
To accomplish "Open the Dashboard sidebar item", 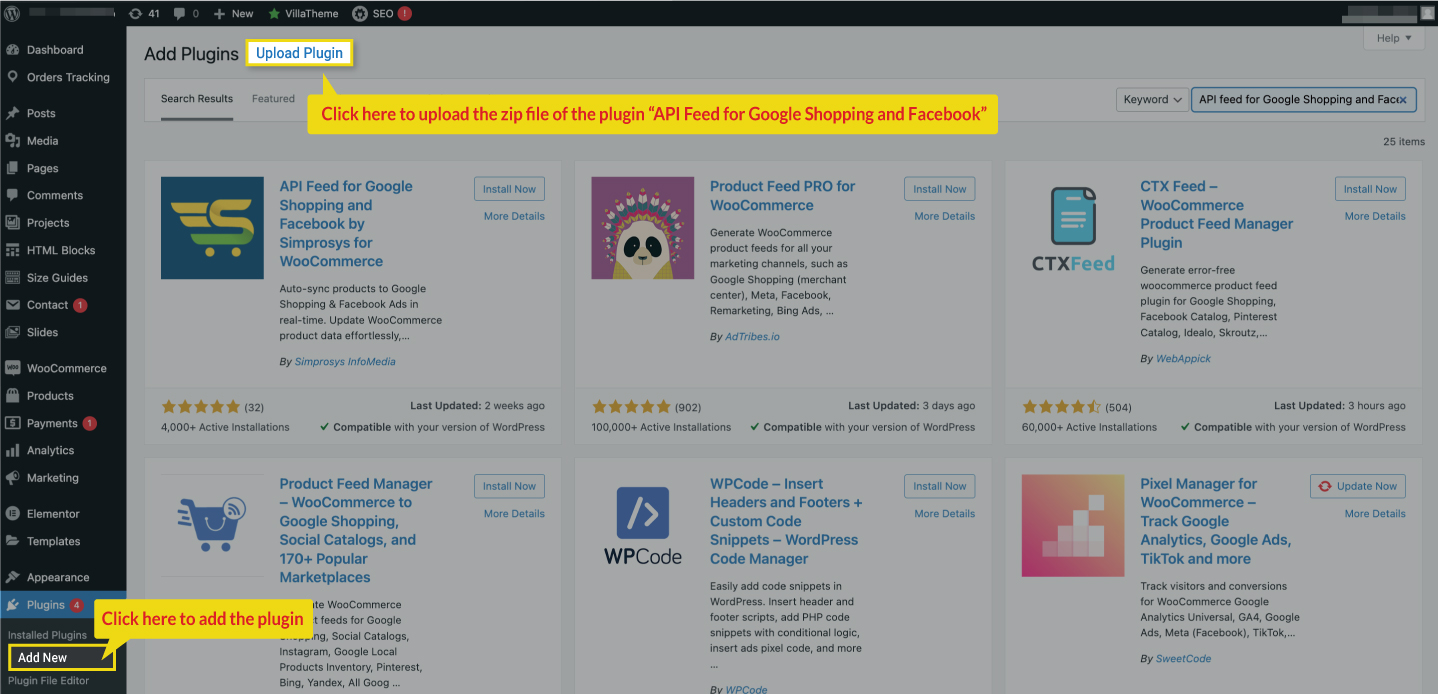I will [x=55, y=50].
